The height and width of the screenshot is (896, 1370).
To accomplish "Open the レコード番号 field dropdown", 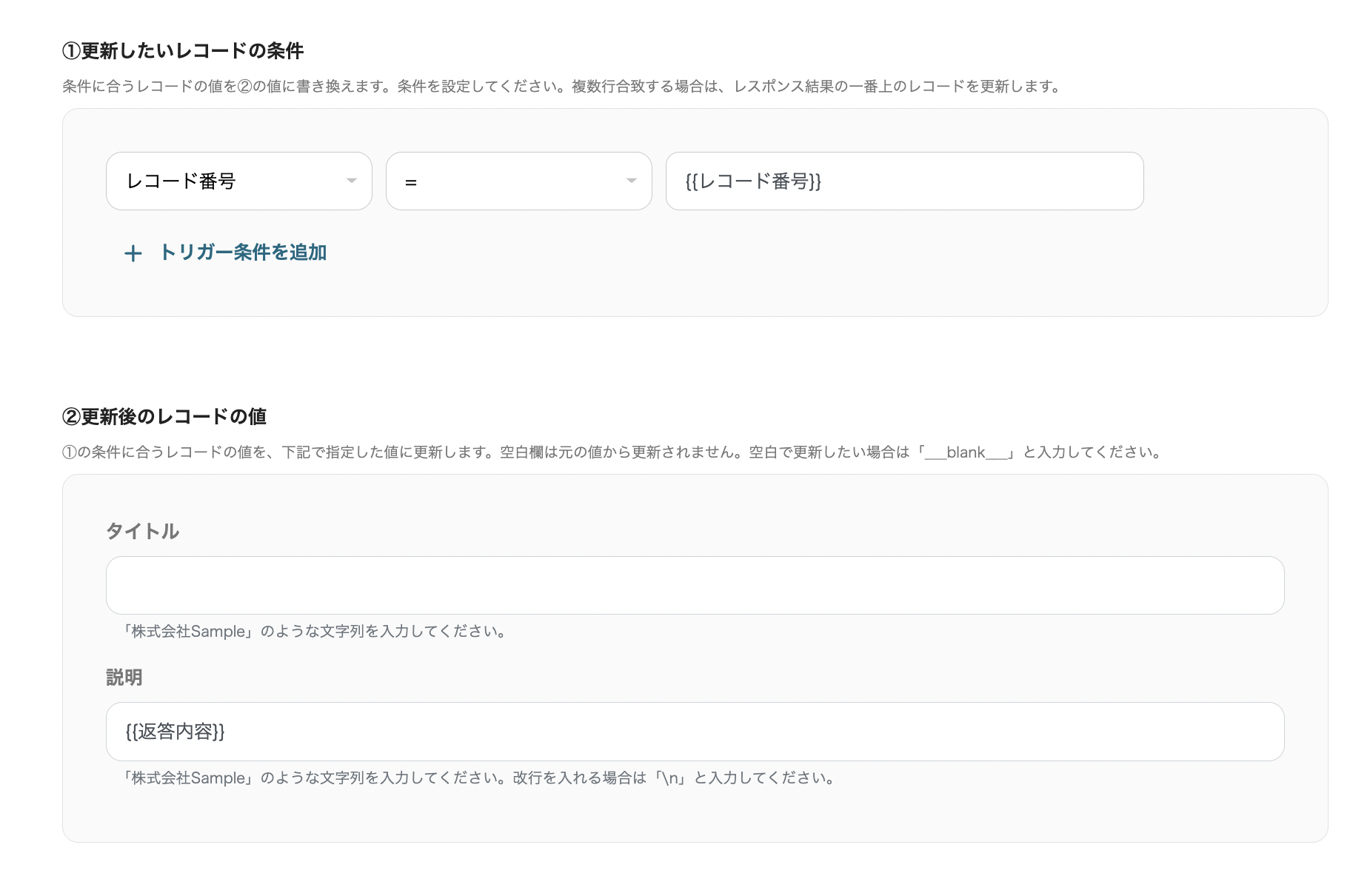I will [239, 181].
